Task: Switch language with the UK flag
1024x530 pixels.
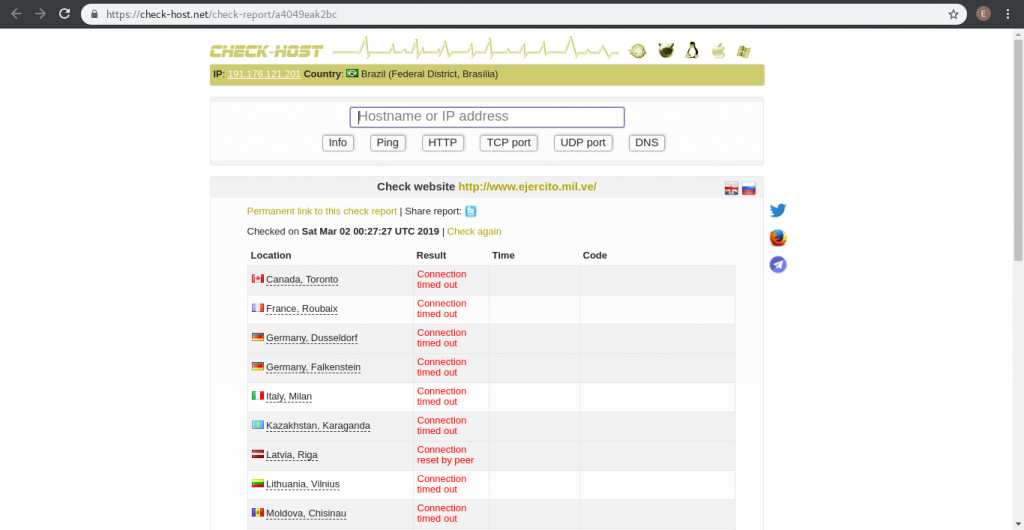Action: pyautogui.click(x=731, y=189)
